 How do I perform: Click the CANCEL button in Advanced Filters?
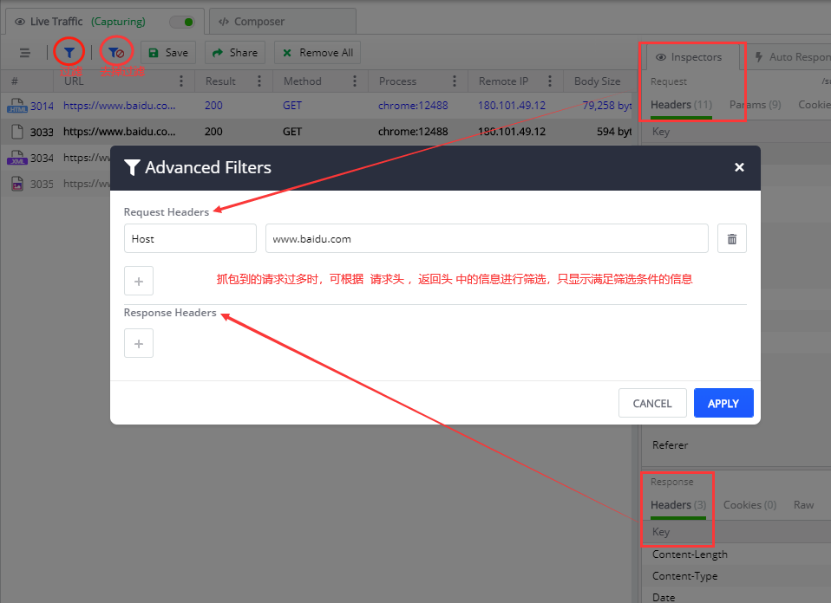pyautogui.click(x=652, y=403)
